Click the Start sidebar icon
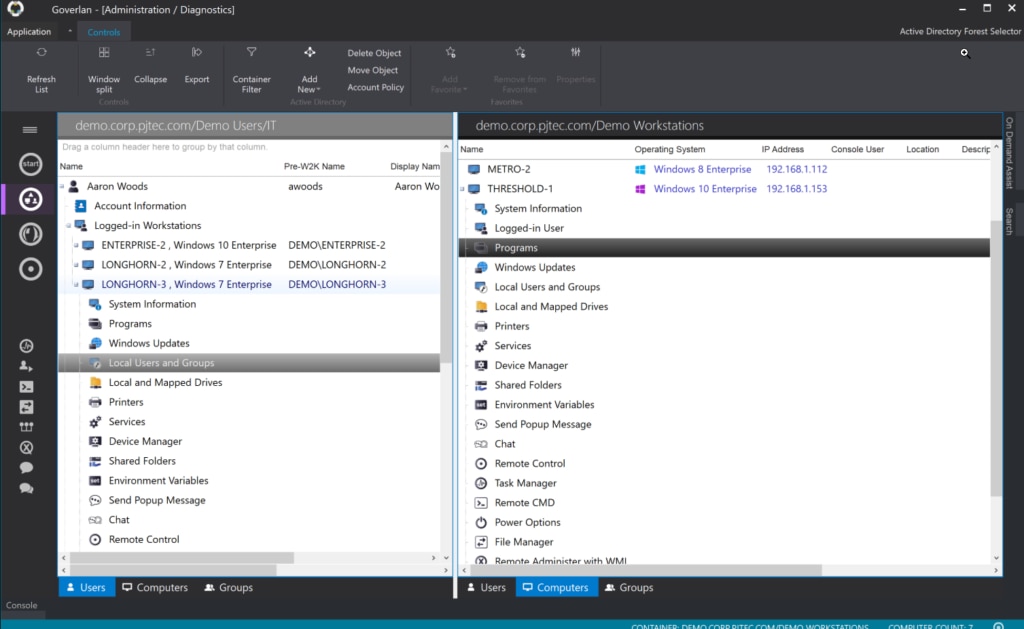The image size is (1024, 629). pos(30,164)
